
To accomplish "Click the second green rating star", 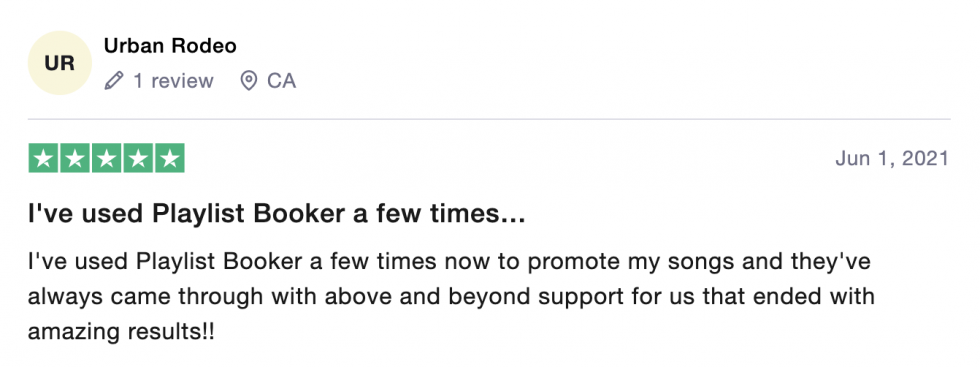I will click(75, 158).
